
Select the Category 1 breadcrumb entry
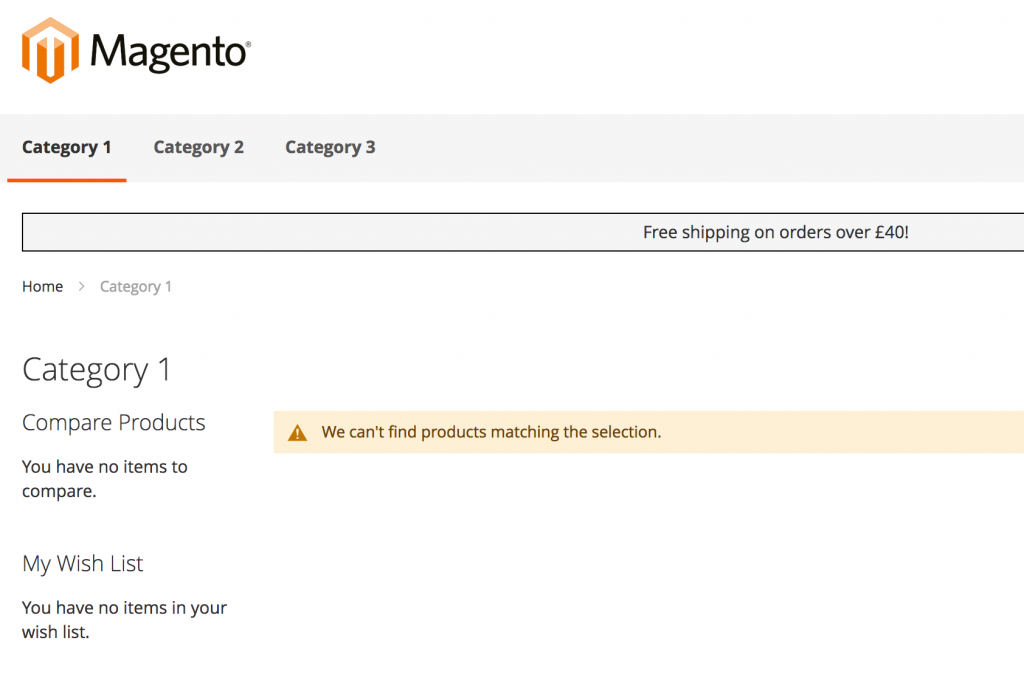pos(136,286)
